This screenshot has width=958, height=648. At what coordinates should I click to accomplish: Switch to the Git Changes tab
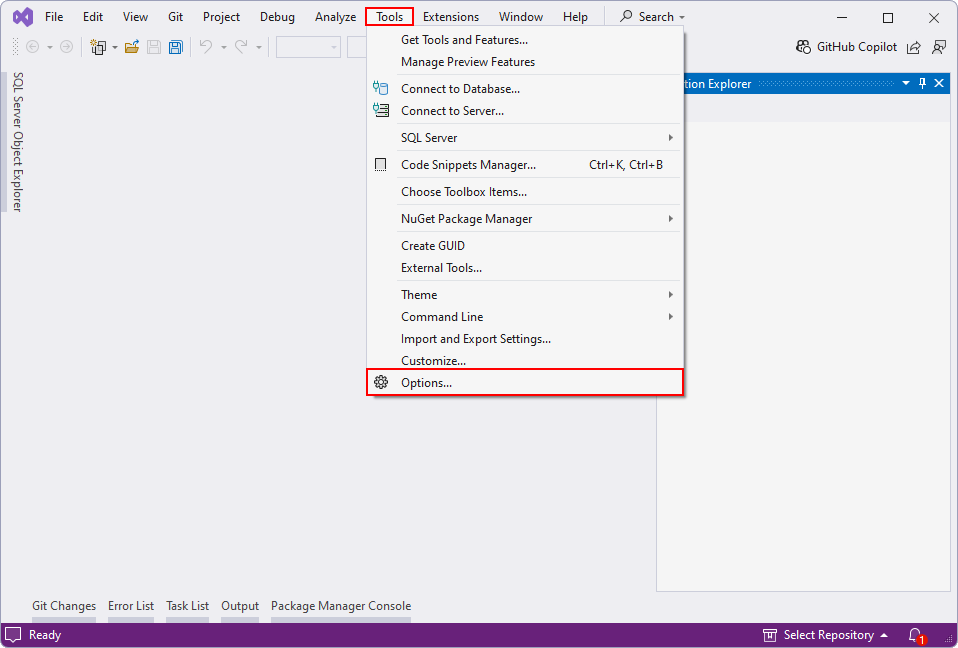coord(63,605)
